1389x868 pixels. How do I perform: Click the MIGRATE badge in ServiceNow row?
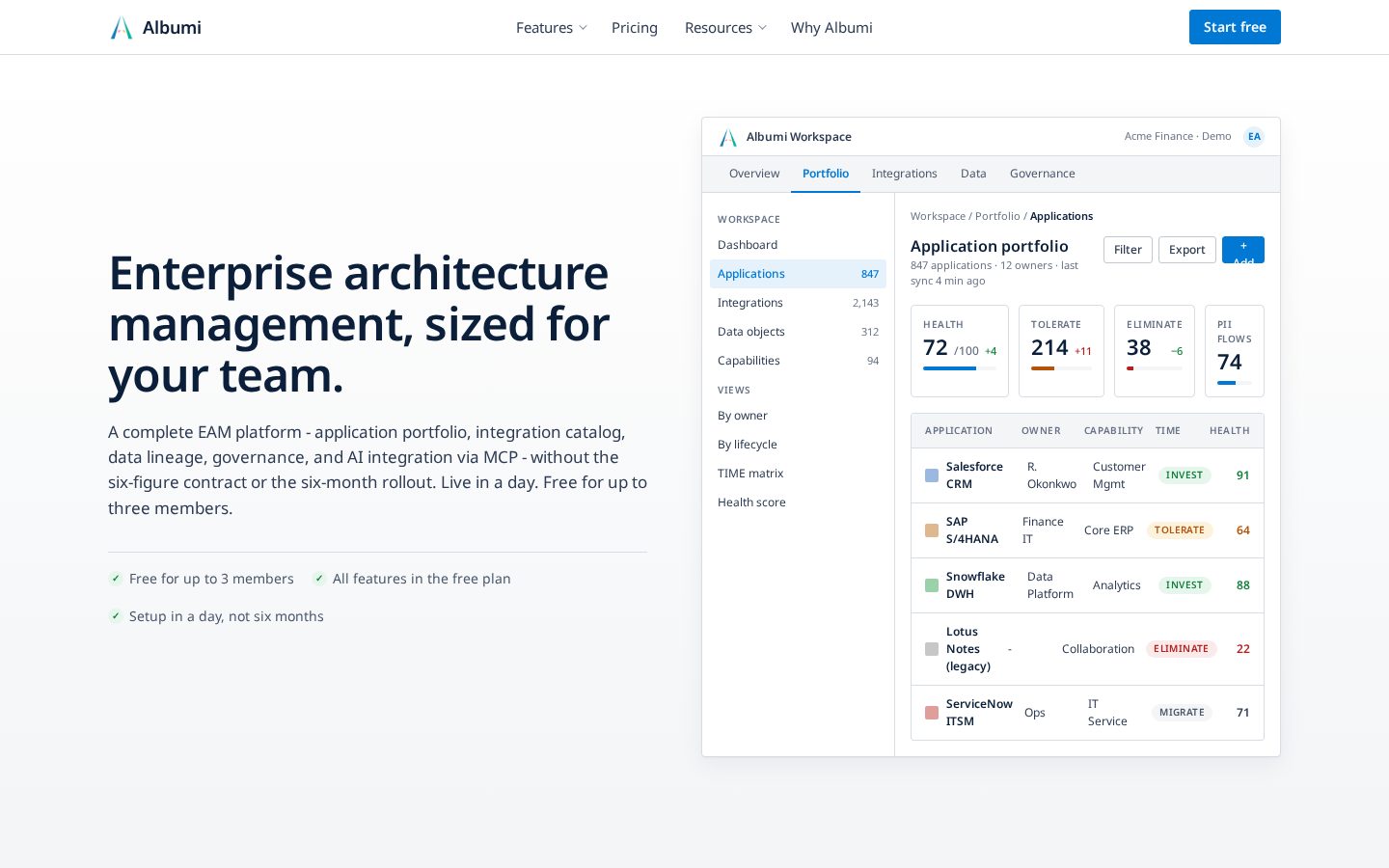pyautogui.click(x=1182, y=713)
